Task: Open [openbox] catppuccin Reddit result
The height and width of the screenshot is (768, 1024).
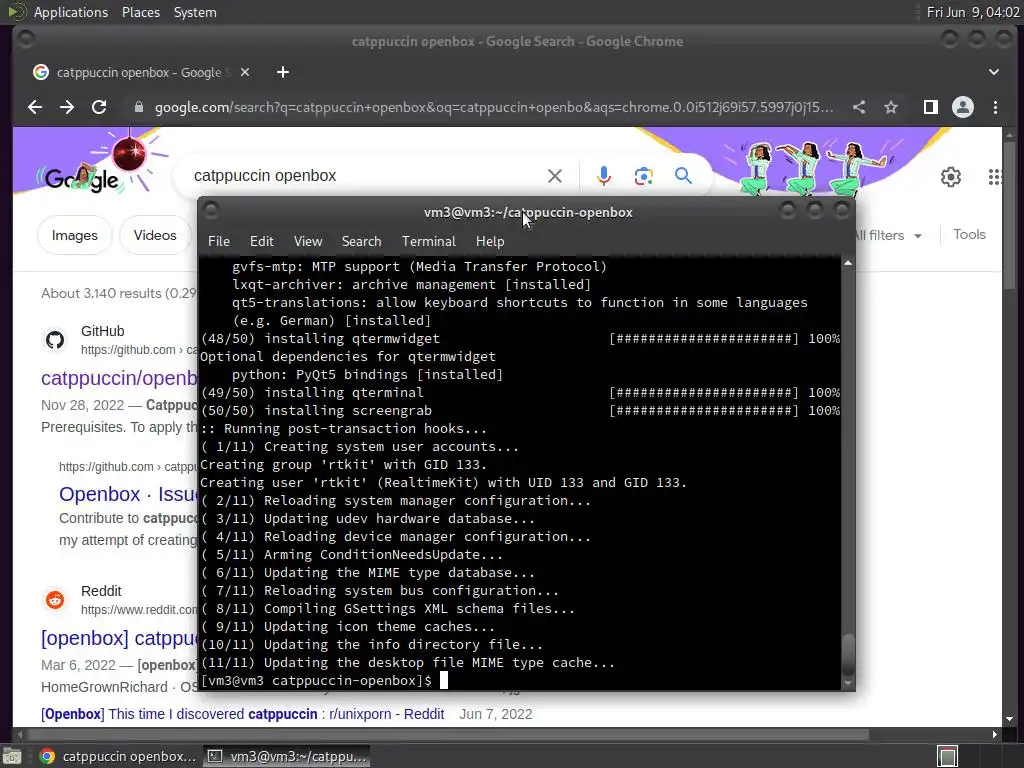Action: pos(119,638)
